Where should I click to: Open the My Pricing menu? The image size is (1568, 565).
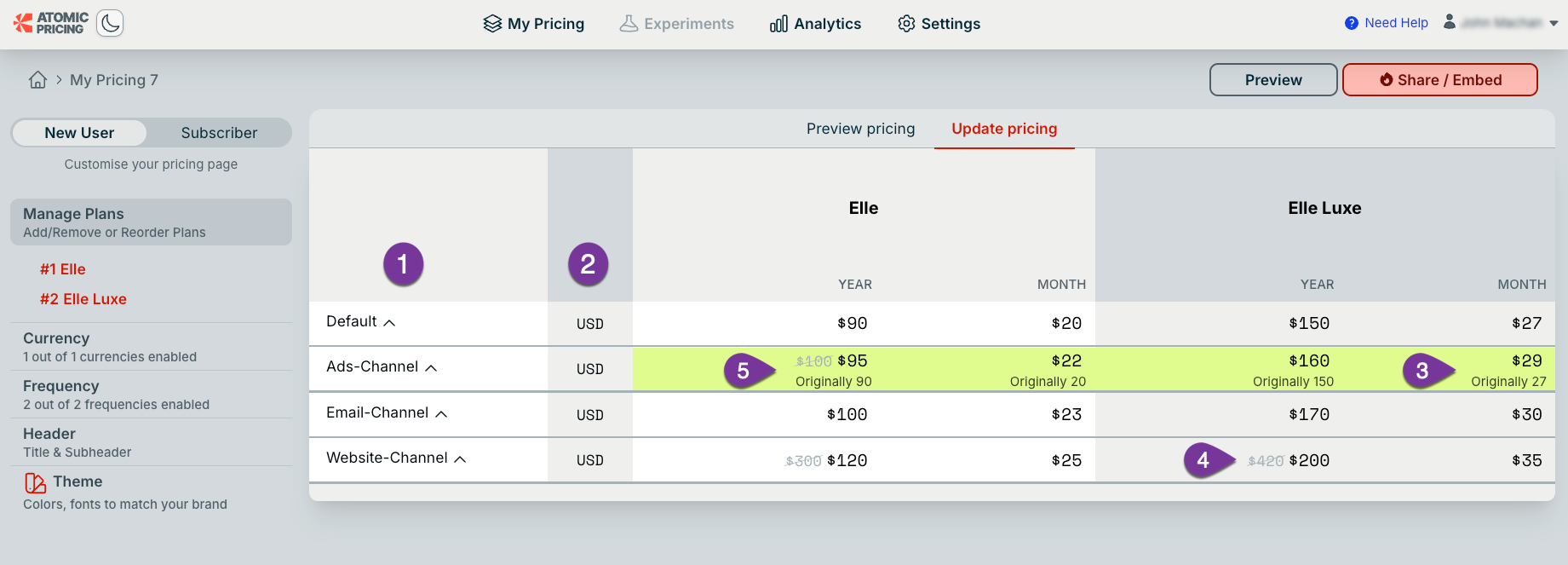(x=534, y=24)
